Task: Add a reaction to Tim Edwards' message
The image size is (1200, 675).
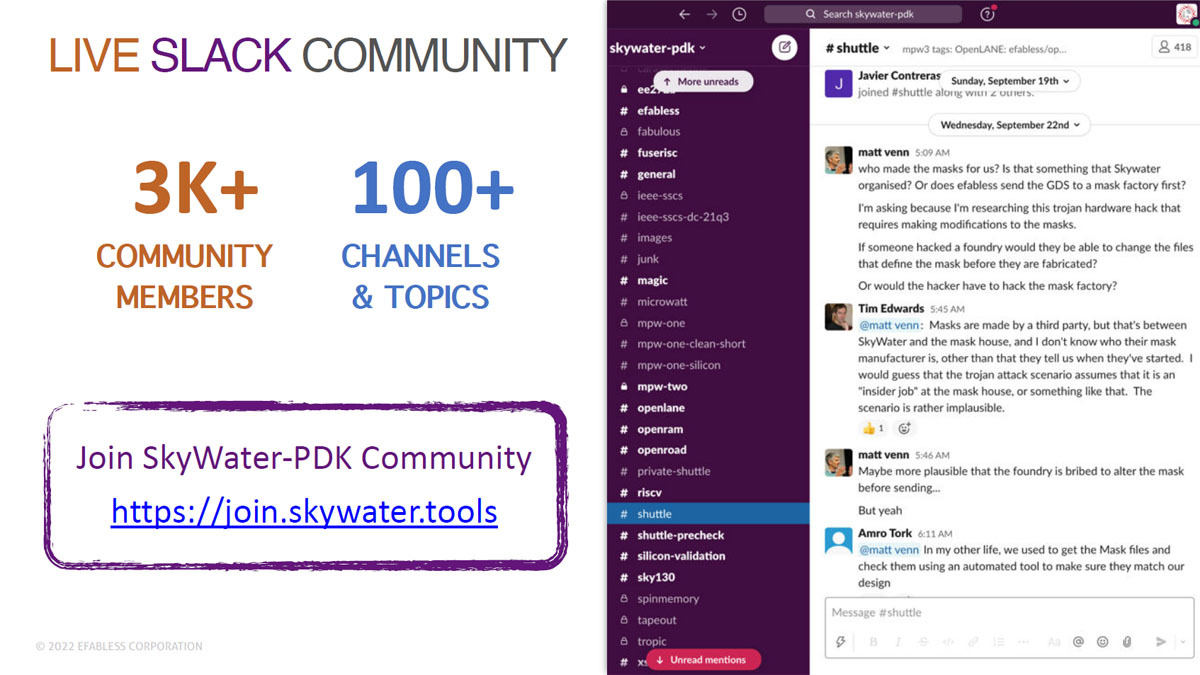Action: tap(905, 428)
